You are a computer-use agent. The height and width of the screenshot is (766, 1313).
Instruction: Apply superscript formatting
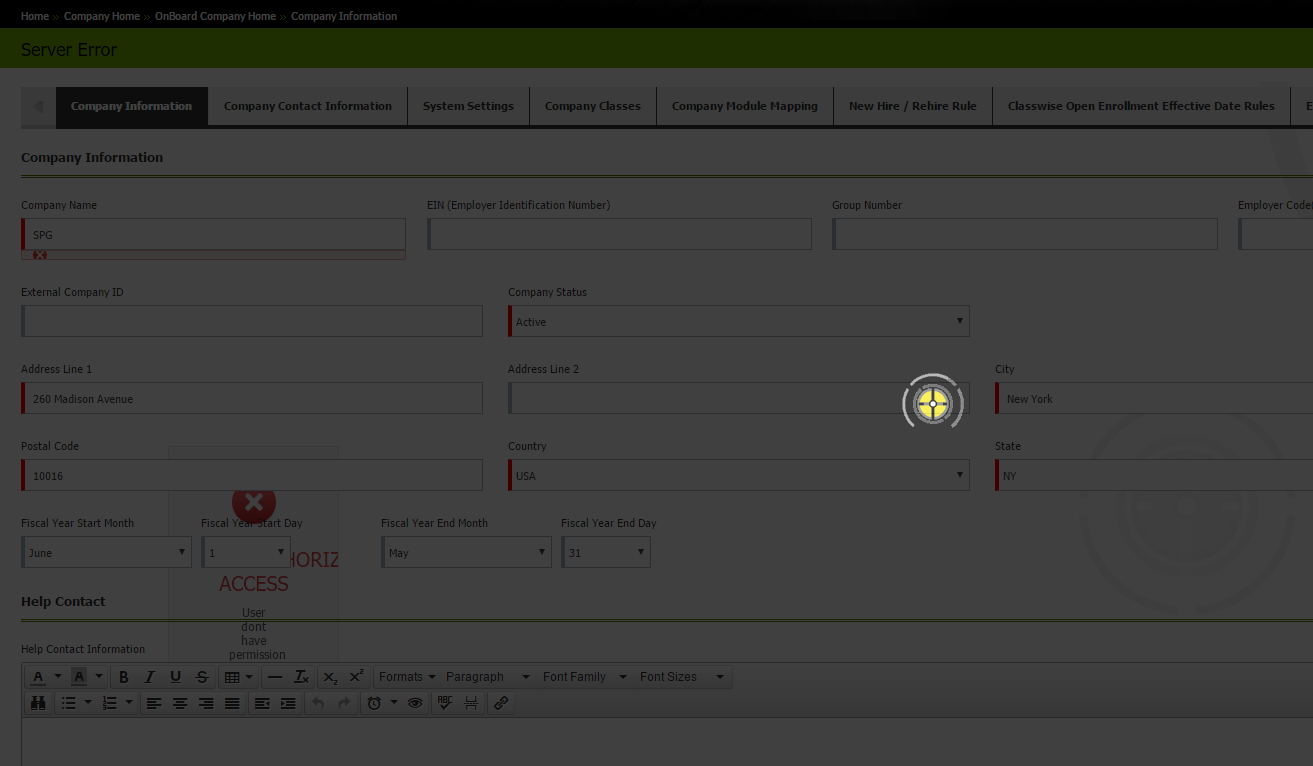coord(357,677)
